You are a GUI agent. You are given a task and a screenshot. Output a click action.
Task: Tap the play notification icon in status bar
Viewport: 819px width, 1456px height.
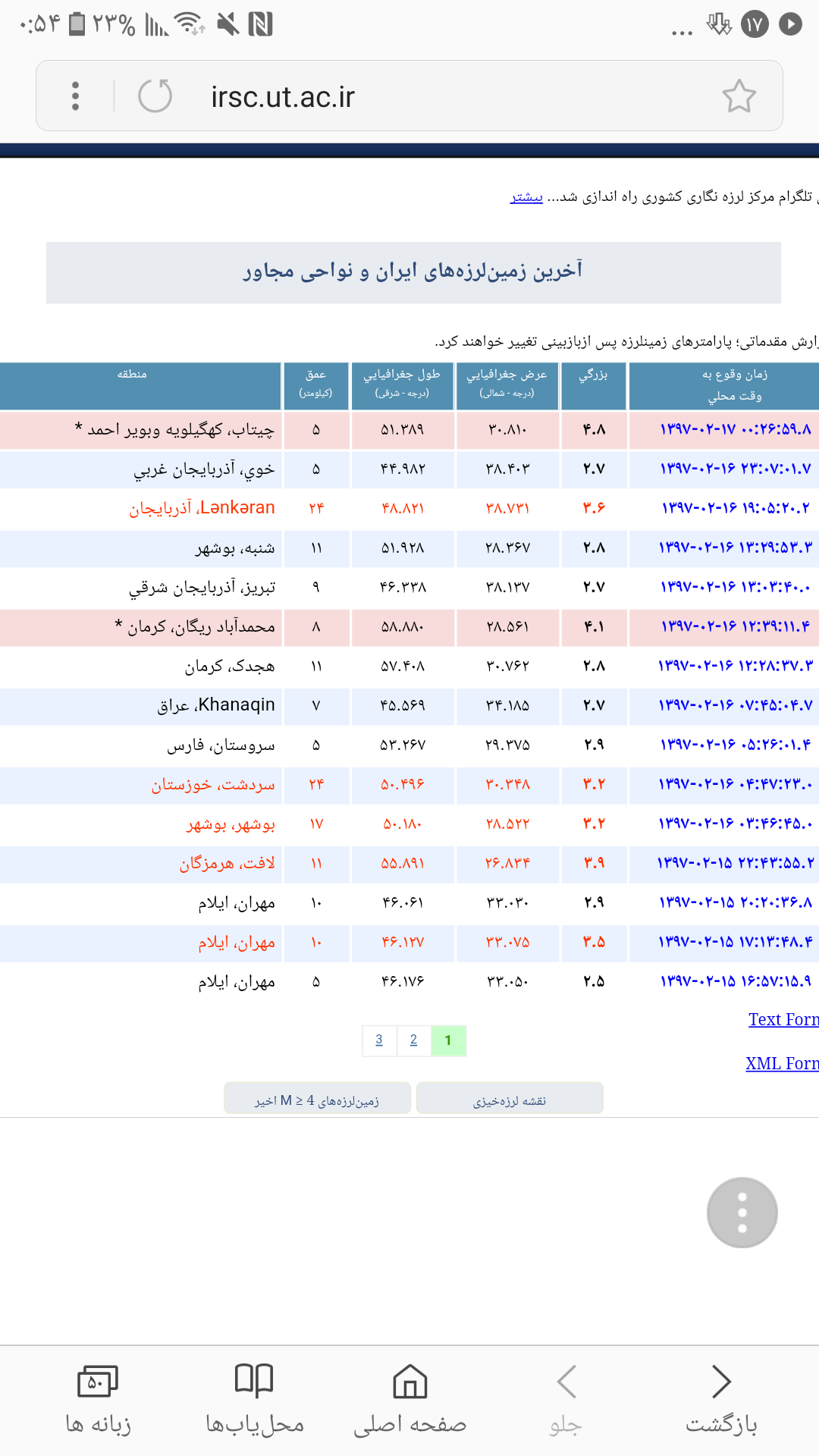tap(790, 24)
